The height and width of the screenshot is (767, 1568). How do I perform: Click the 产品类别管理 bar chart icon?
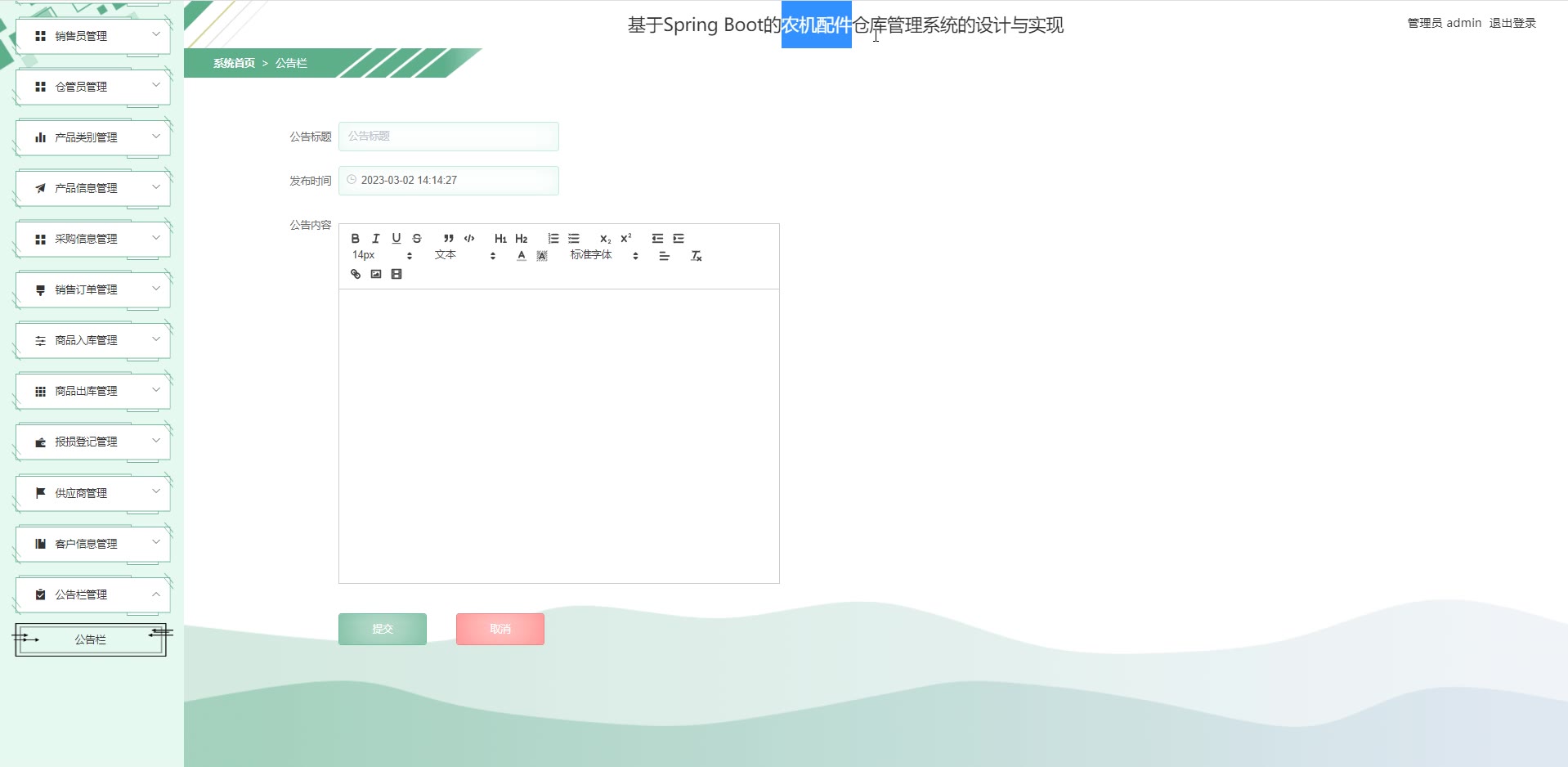tap(40, 137)
